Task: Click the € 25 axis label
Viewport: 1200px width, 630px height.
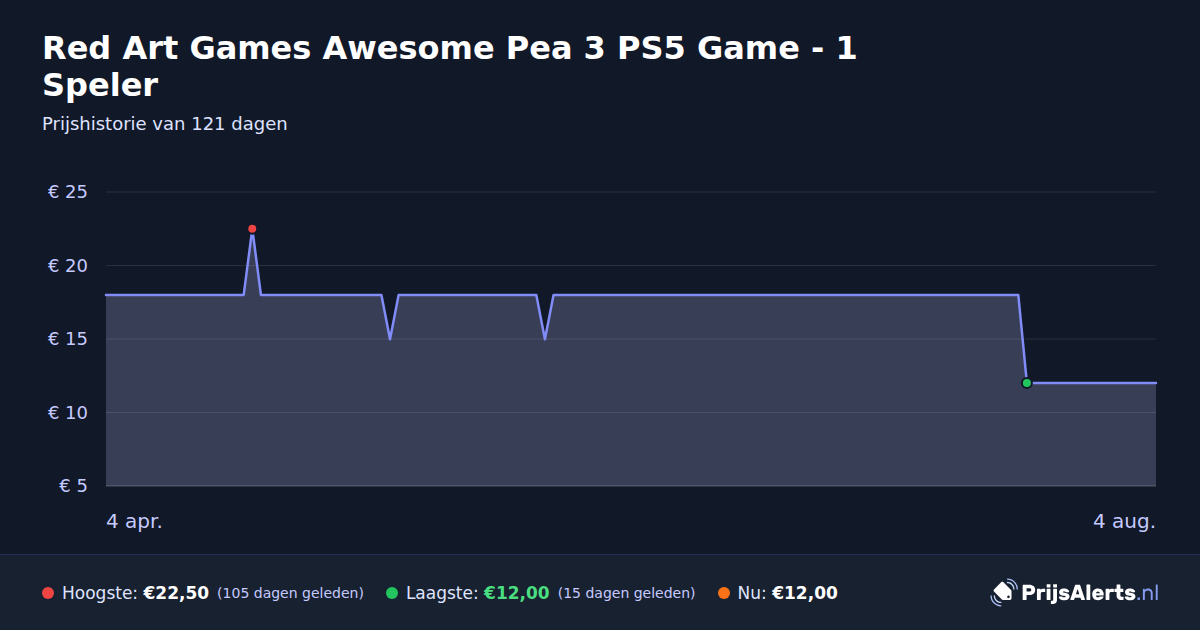Action: tap(68, 192)
